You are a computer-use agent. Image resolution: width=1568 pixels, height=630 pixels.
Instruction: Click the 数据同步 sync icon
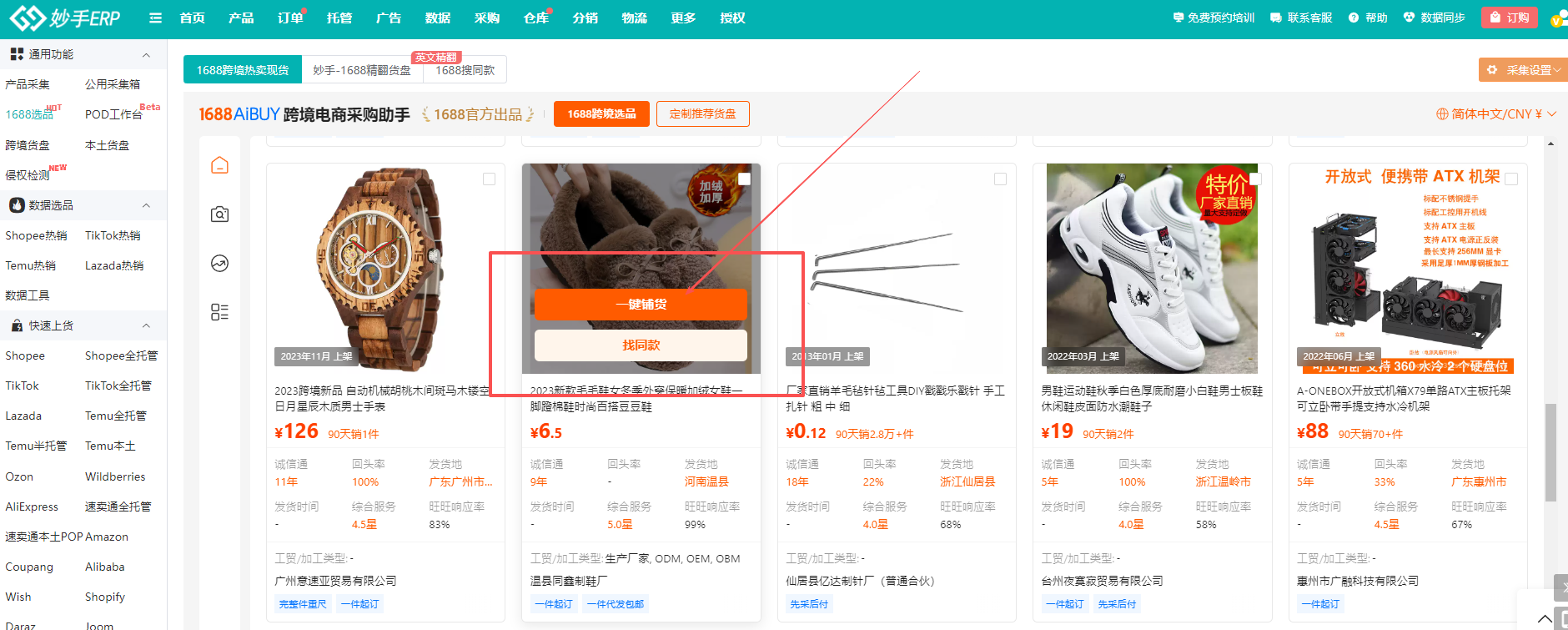click(1434, 18)
